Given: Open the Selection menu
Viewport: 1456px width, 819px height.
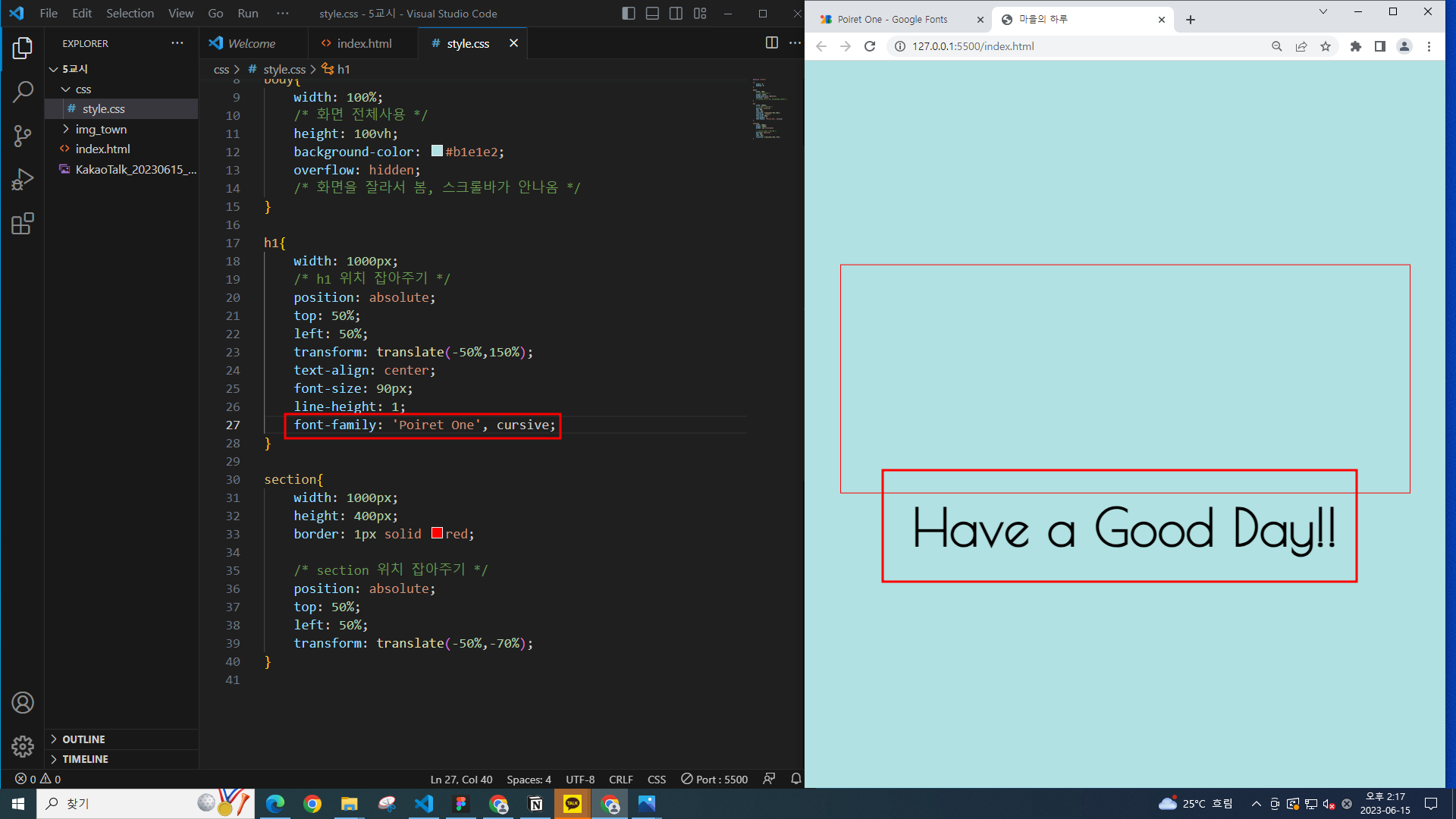Looking at the screenshot, I should click(130, 14).
